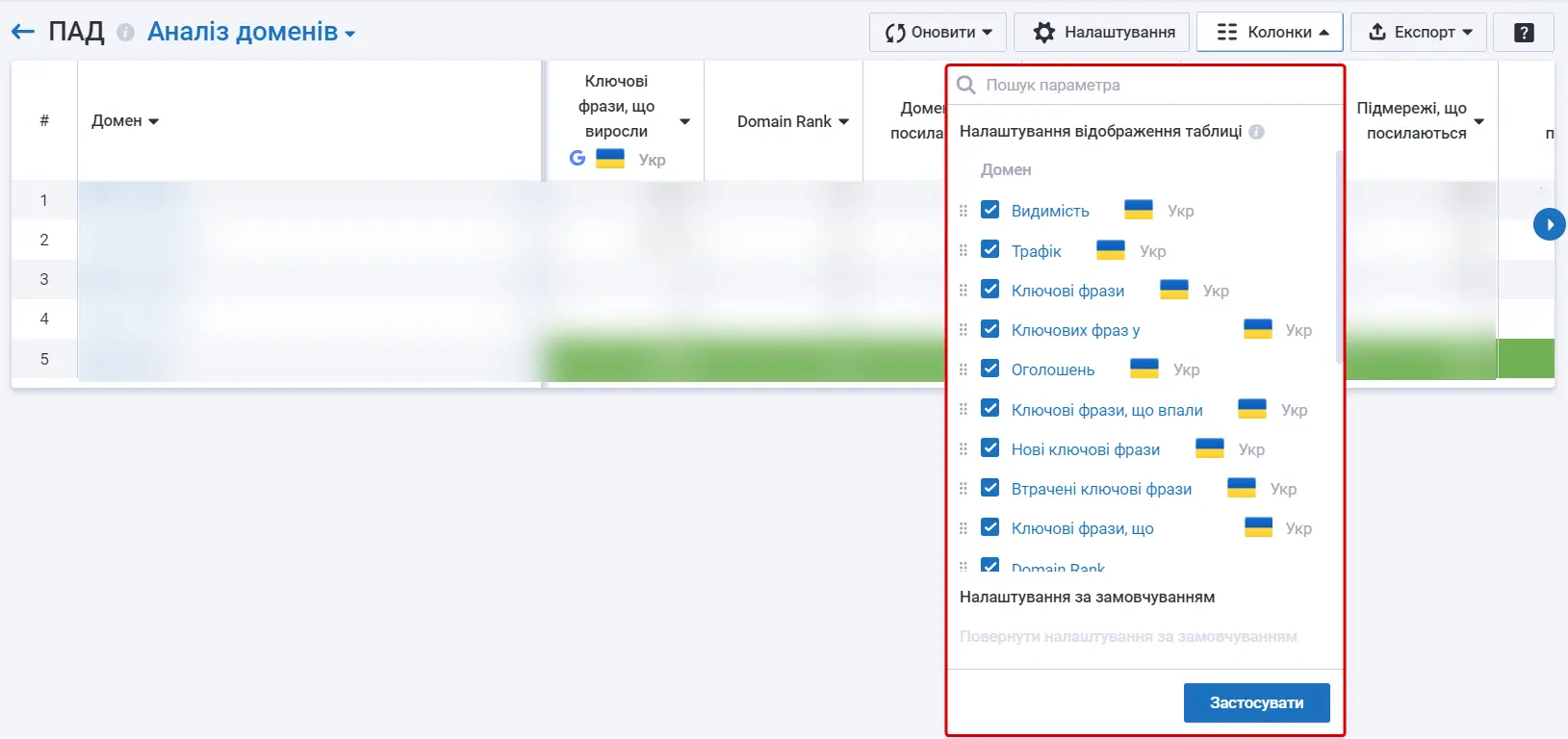
Task: Click drag handle of Ключові фрази, що впали
Action: 964,409
